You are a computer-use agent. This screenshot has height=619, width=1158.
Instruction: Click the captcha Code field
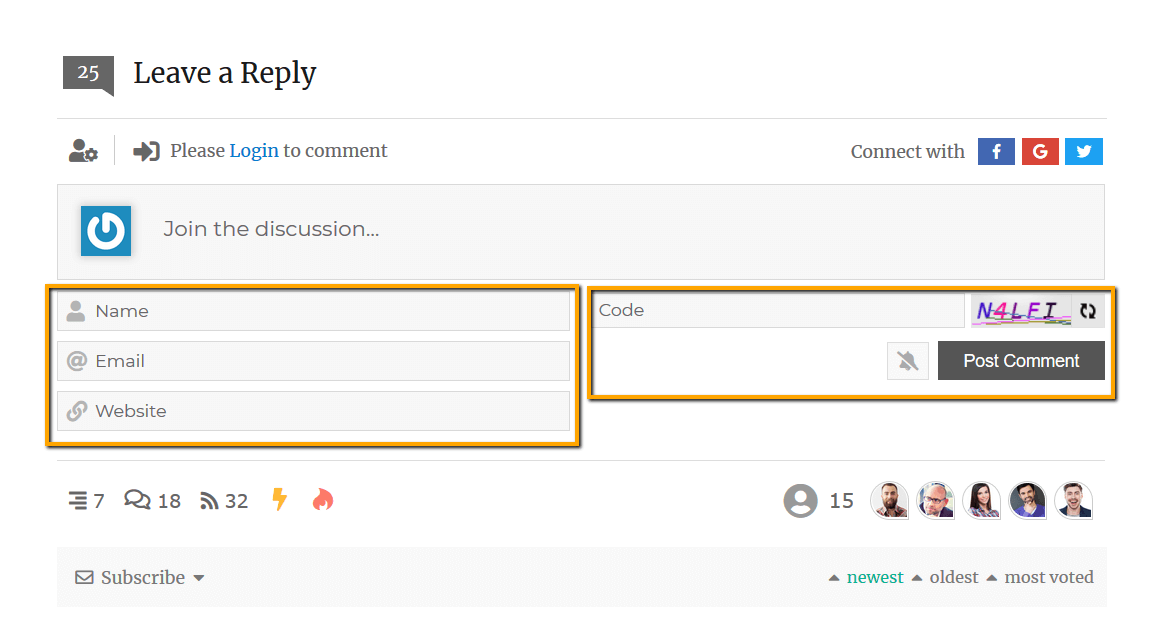click(x=778, y=311)
